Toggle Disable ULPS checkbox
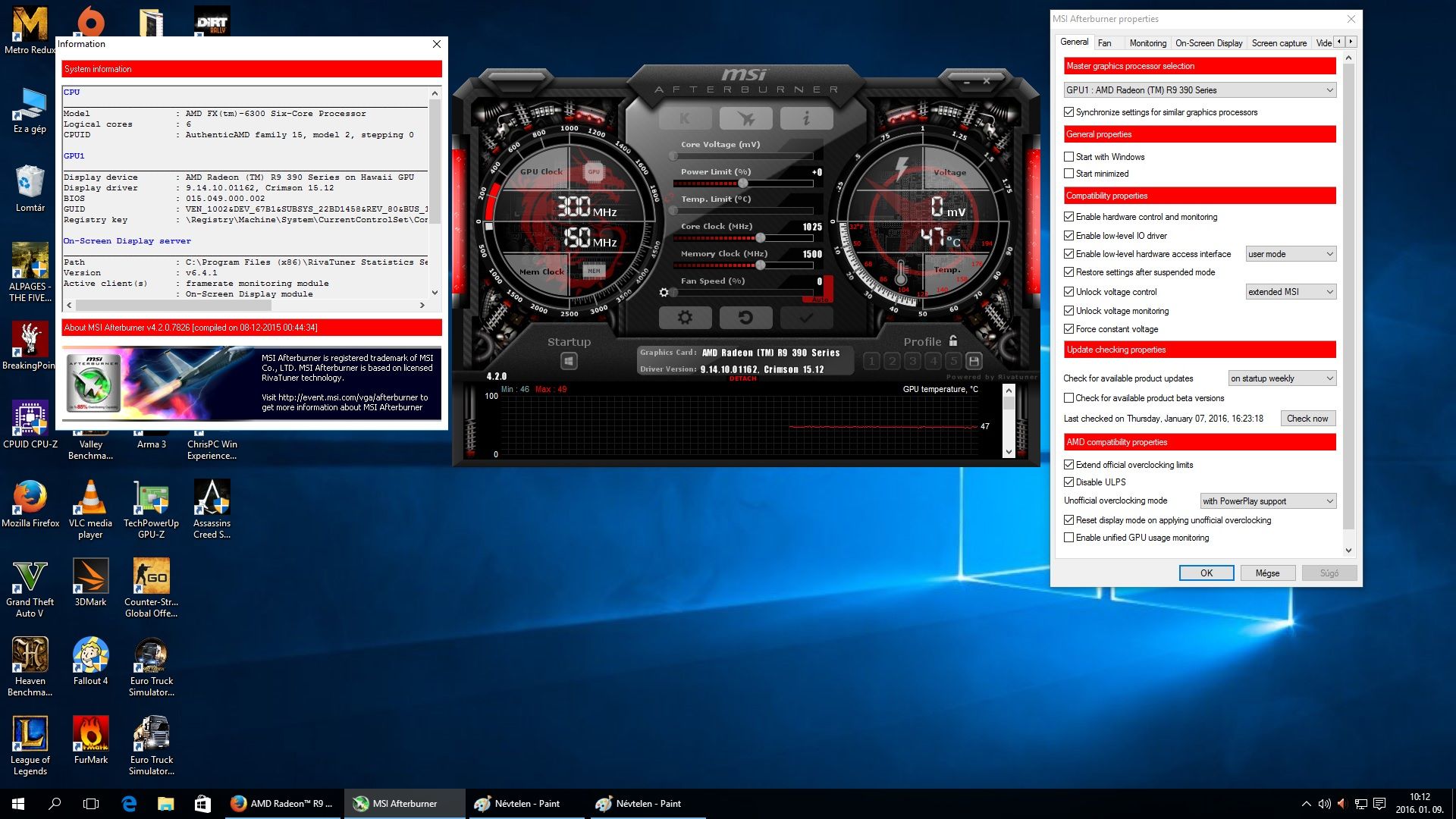 [1068, 482]
